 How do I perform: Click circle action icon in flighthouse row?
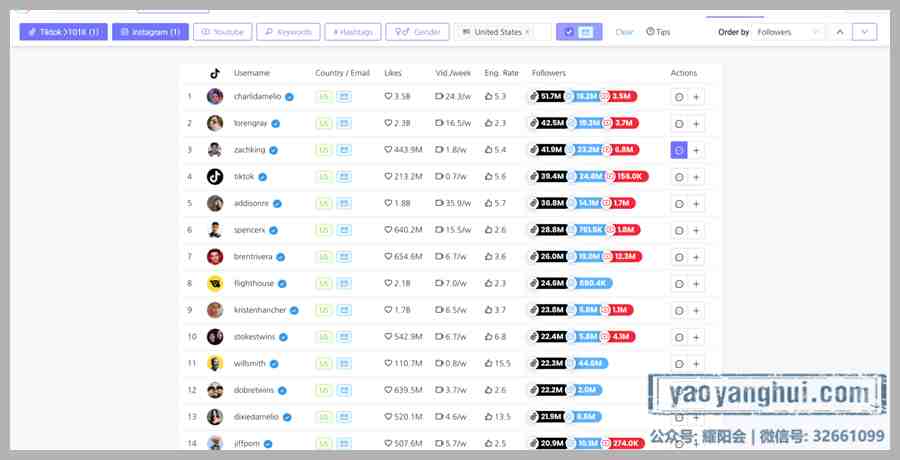coord(679,284)
